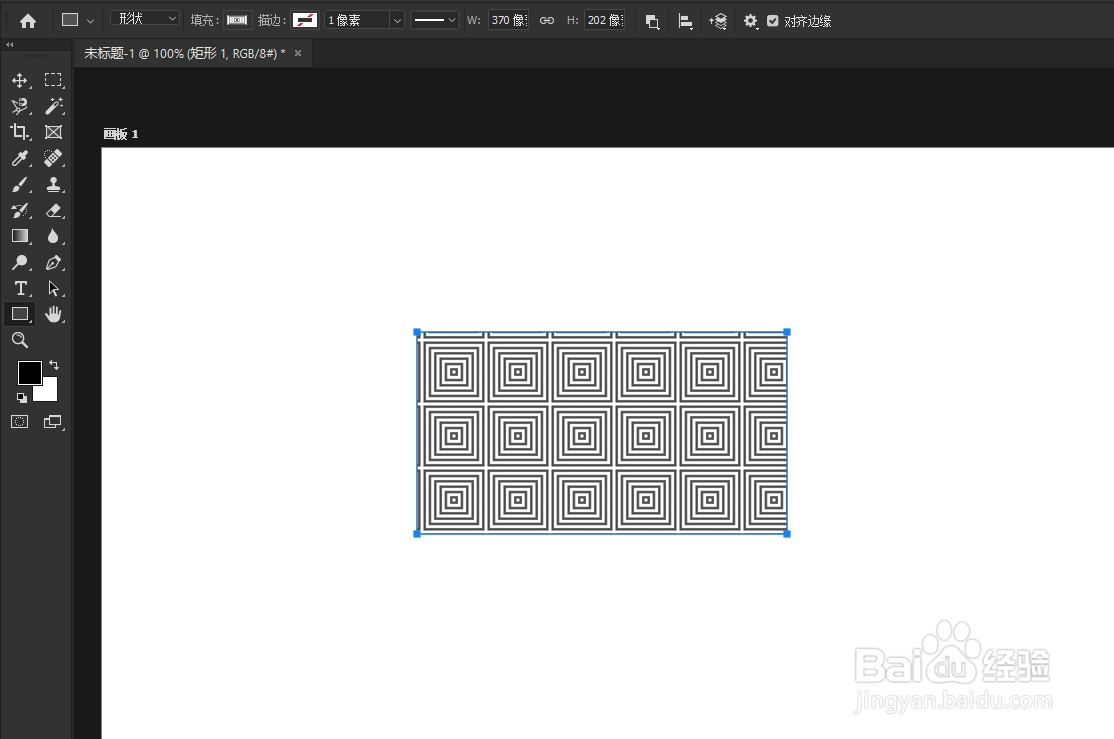Image resolution: width=1114 pixels, height=739 pixels.
Task: Open path alignment options
Action: (x=686, y=21)
